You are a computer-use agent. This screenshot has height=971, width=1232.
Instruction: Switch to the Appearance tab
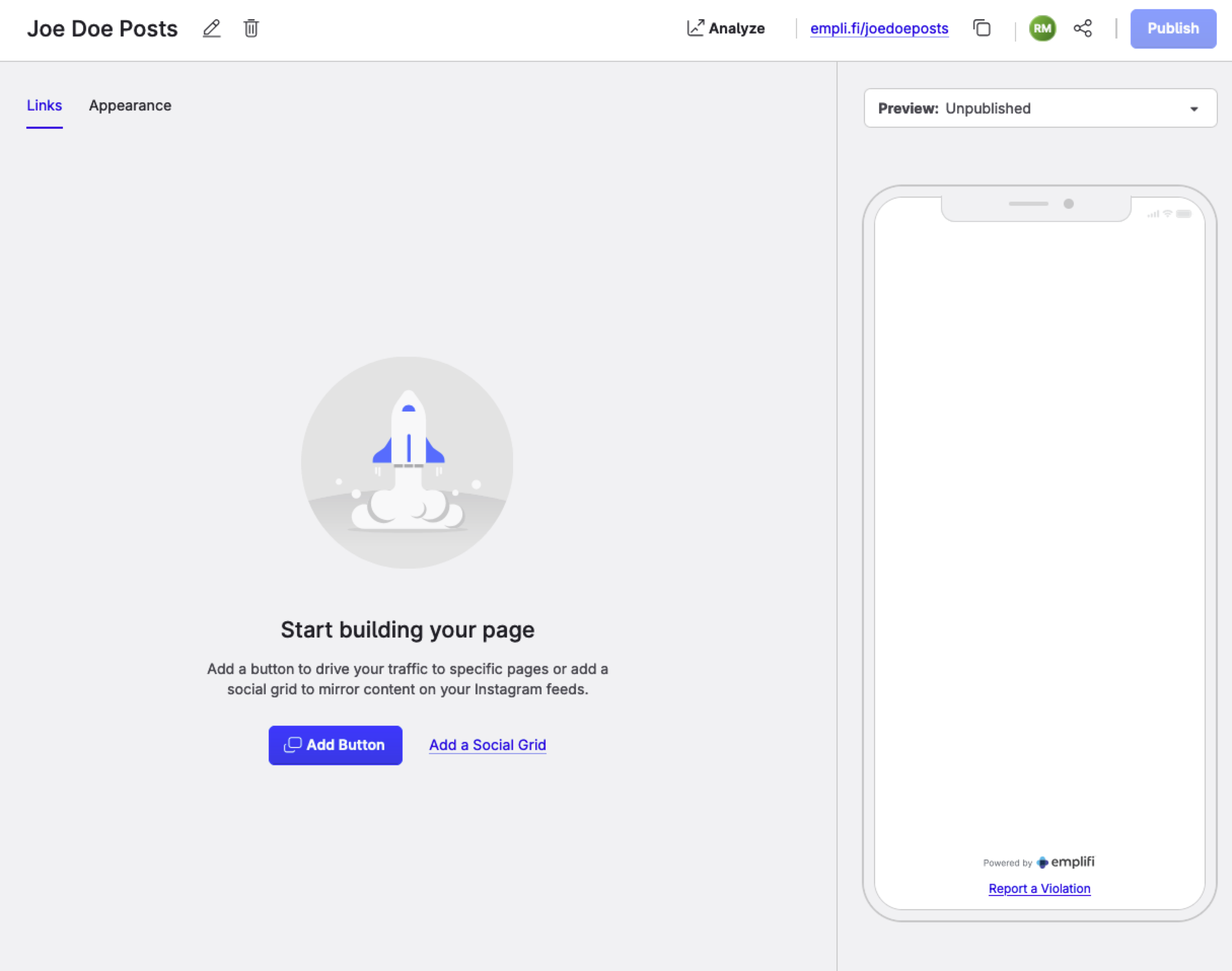tap(130, 106)
